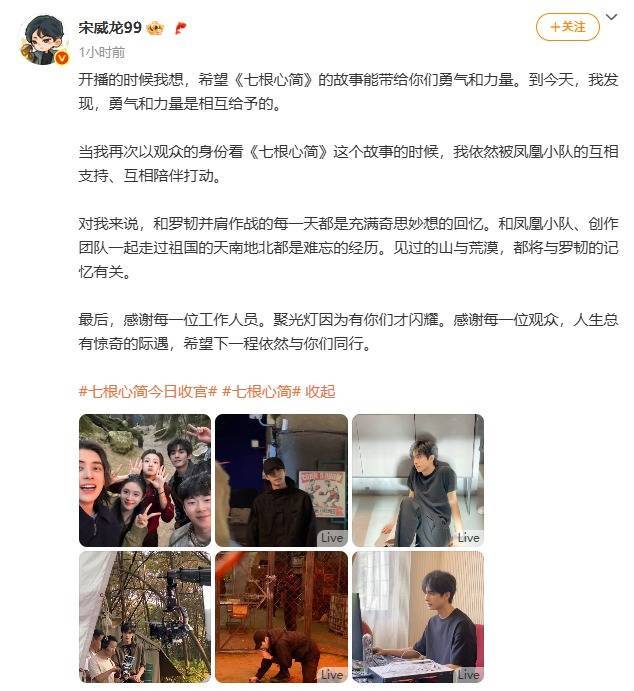Screen dimensions: 634x691
Task: Click the red flag badge beside username
Action: click(181, 29)
